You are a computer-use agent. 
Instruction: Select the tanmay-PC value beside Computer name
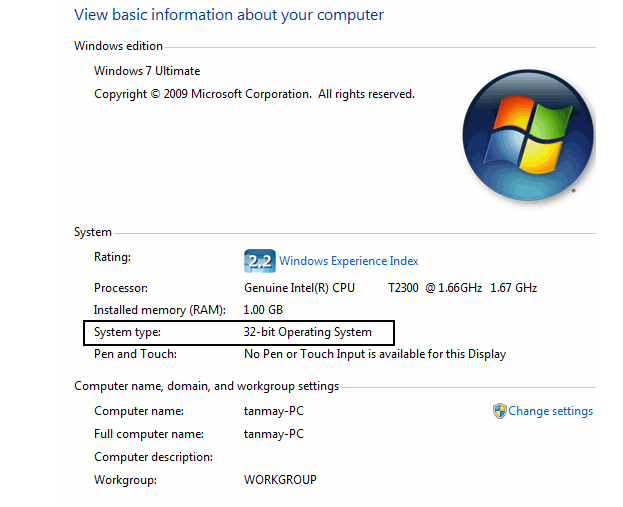pos(274,411)
